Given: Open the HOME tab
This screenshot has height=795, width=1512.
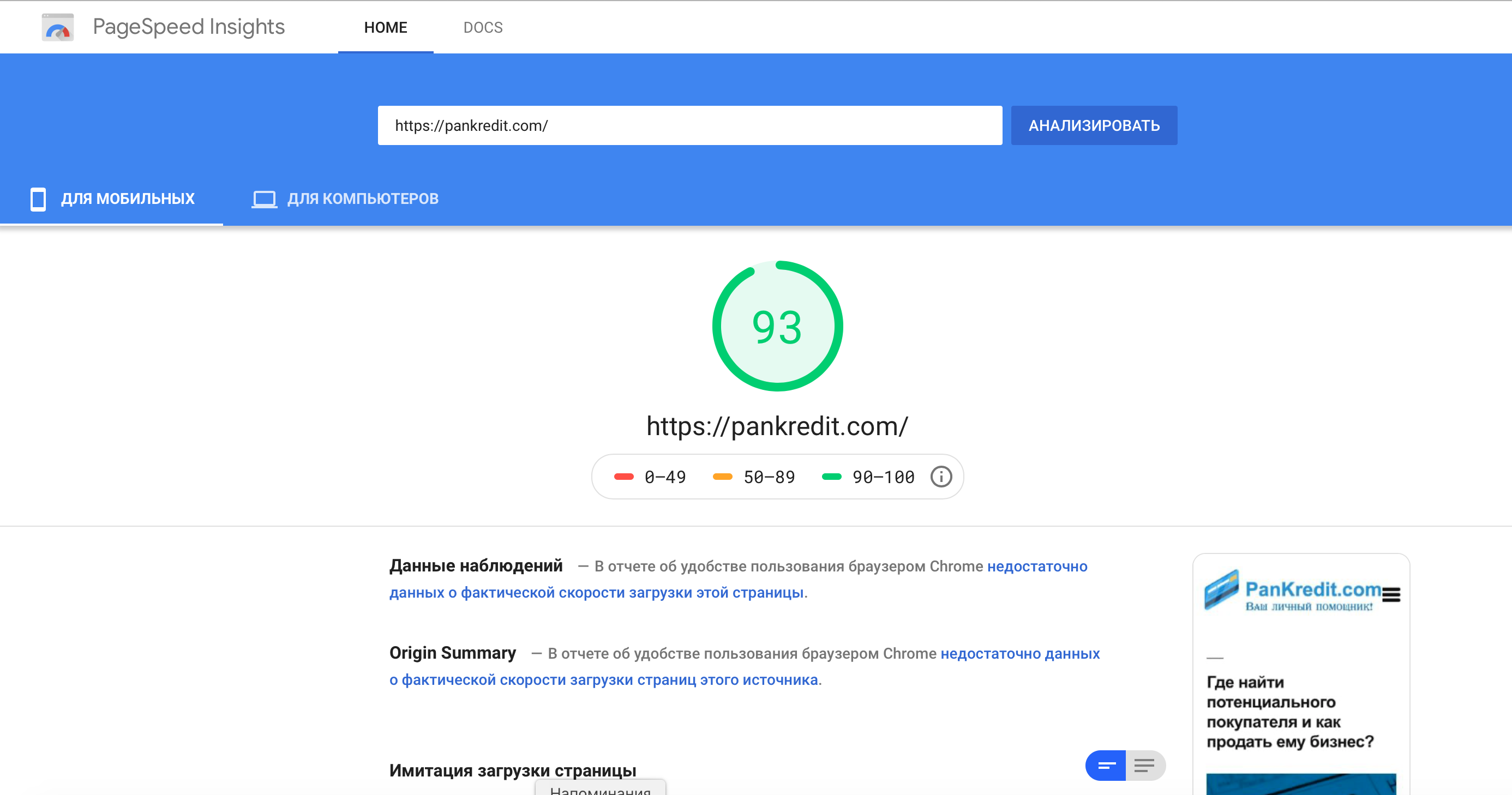Looking at the screenshot, I should [385, 28].
